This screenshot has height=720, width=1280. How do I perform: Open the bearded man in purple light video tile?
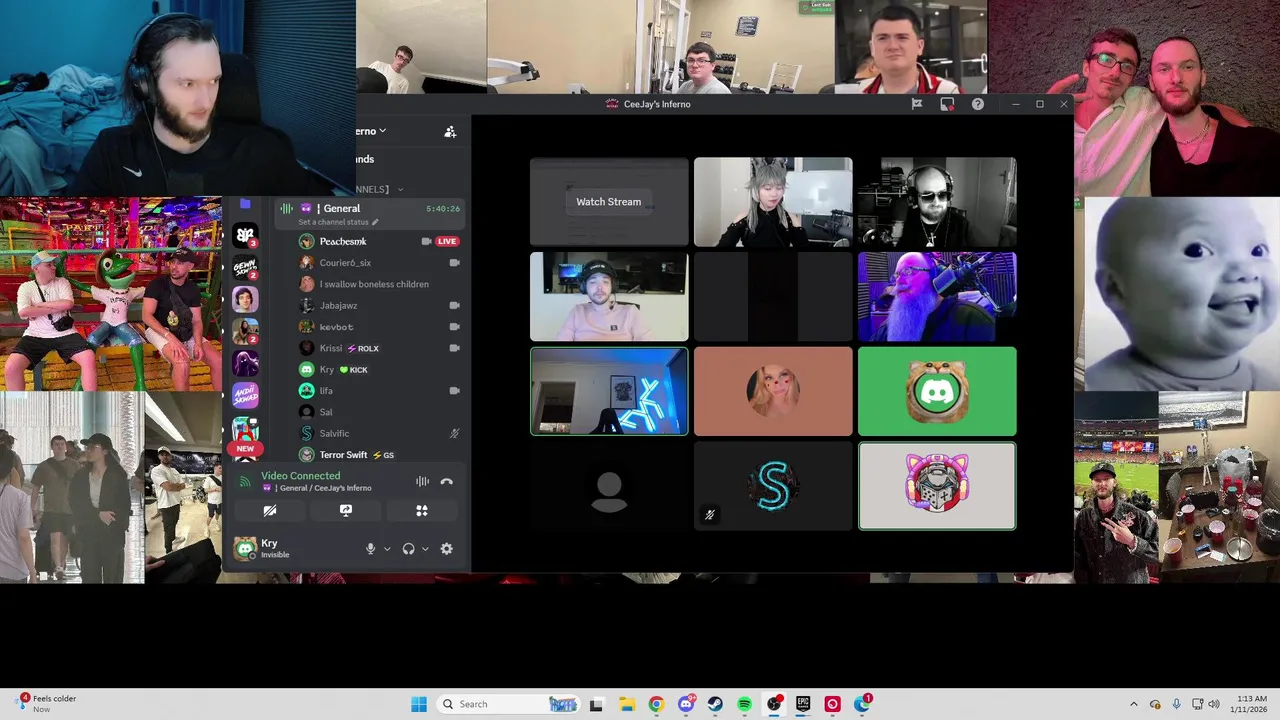point(937,297)
